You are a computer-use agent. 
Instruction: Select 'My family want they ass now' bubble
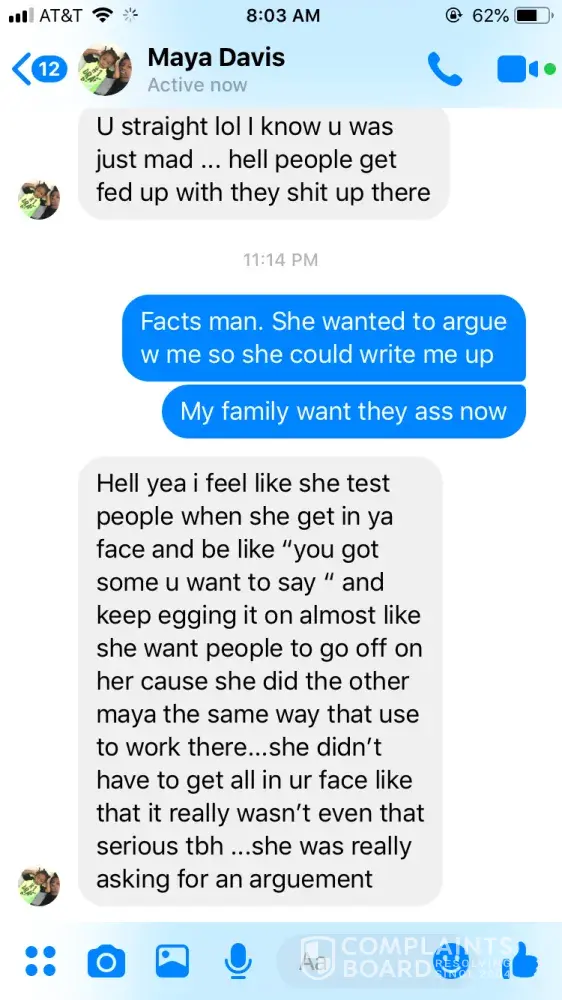344,411
